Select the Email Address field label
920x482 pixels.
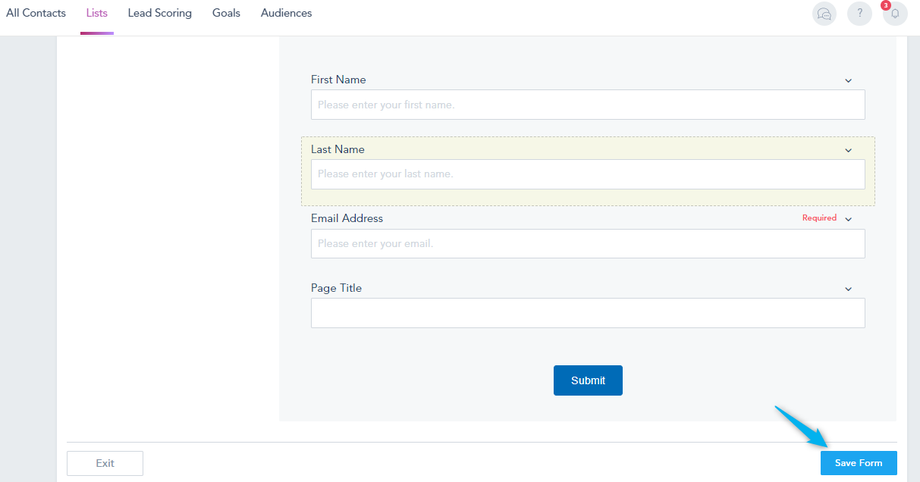coord(347,218)
